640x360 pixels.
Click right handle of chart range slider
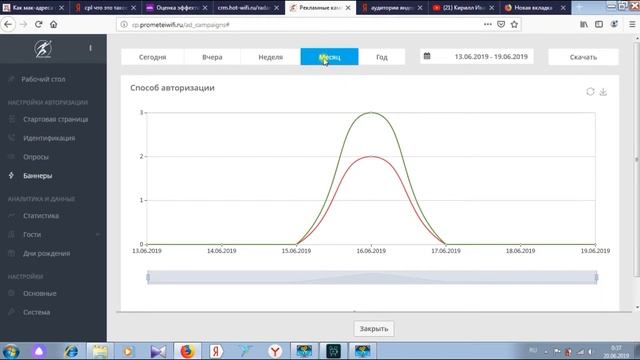coord(596,278)
